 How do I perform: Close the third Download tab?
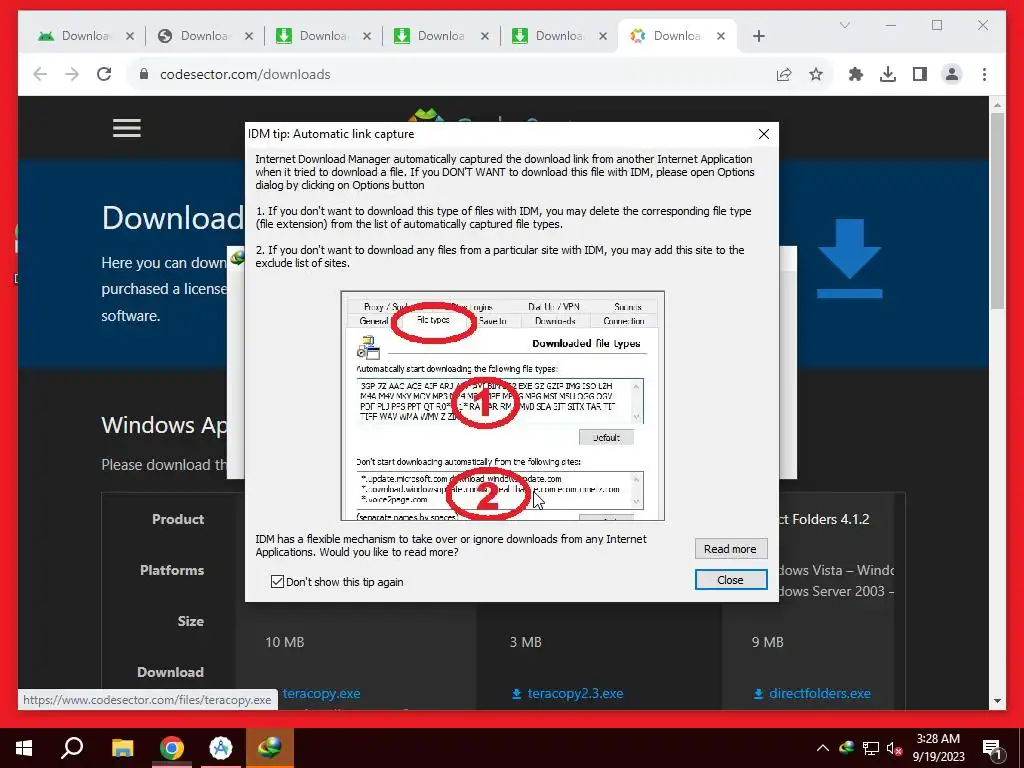coord(367,37)
